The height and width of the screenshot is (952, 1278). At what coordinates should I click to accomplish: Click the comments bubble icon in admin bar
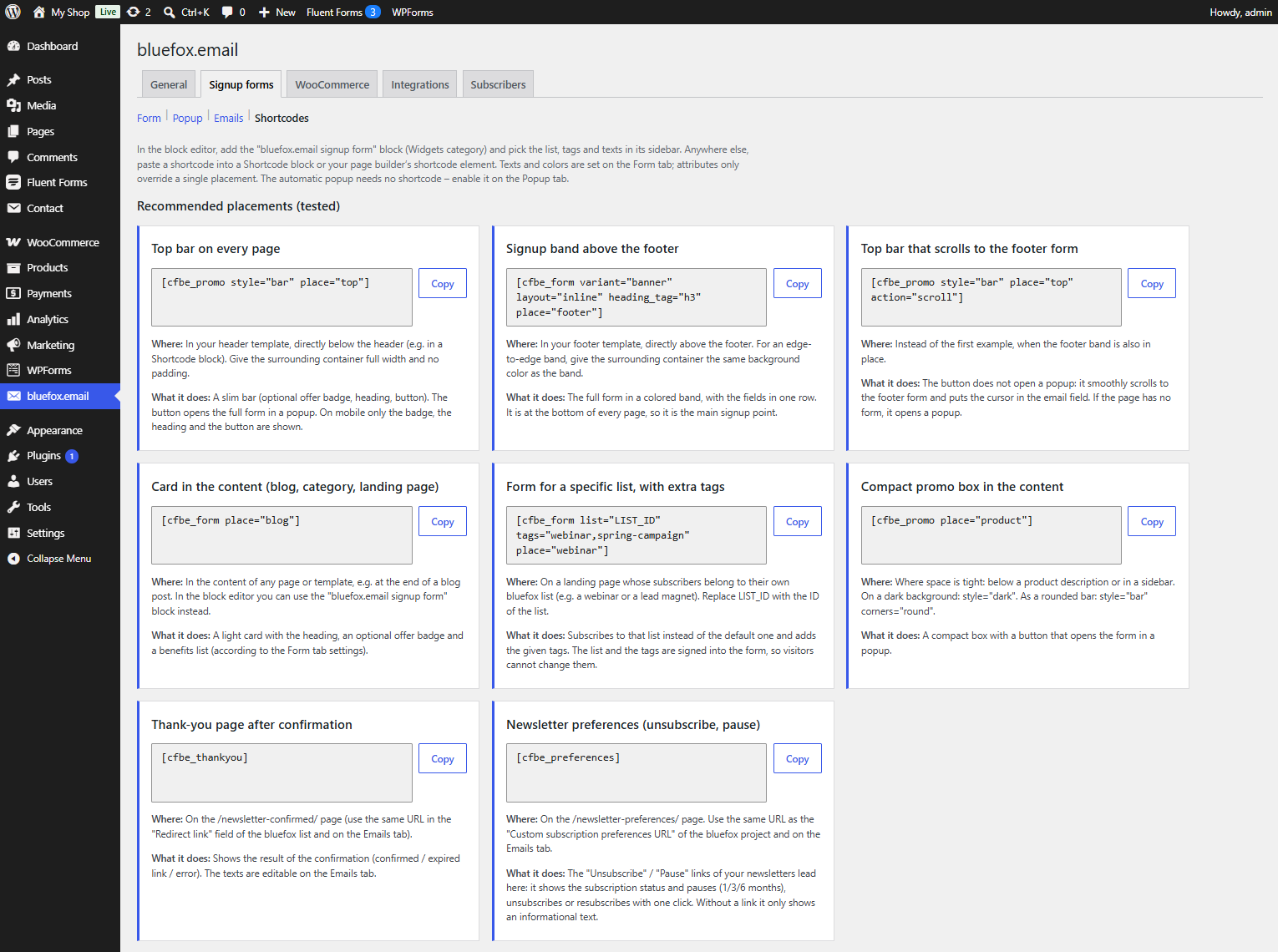pos(227,12)
